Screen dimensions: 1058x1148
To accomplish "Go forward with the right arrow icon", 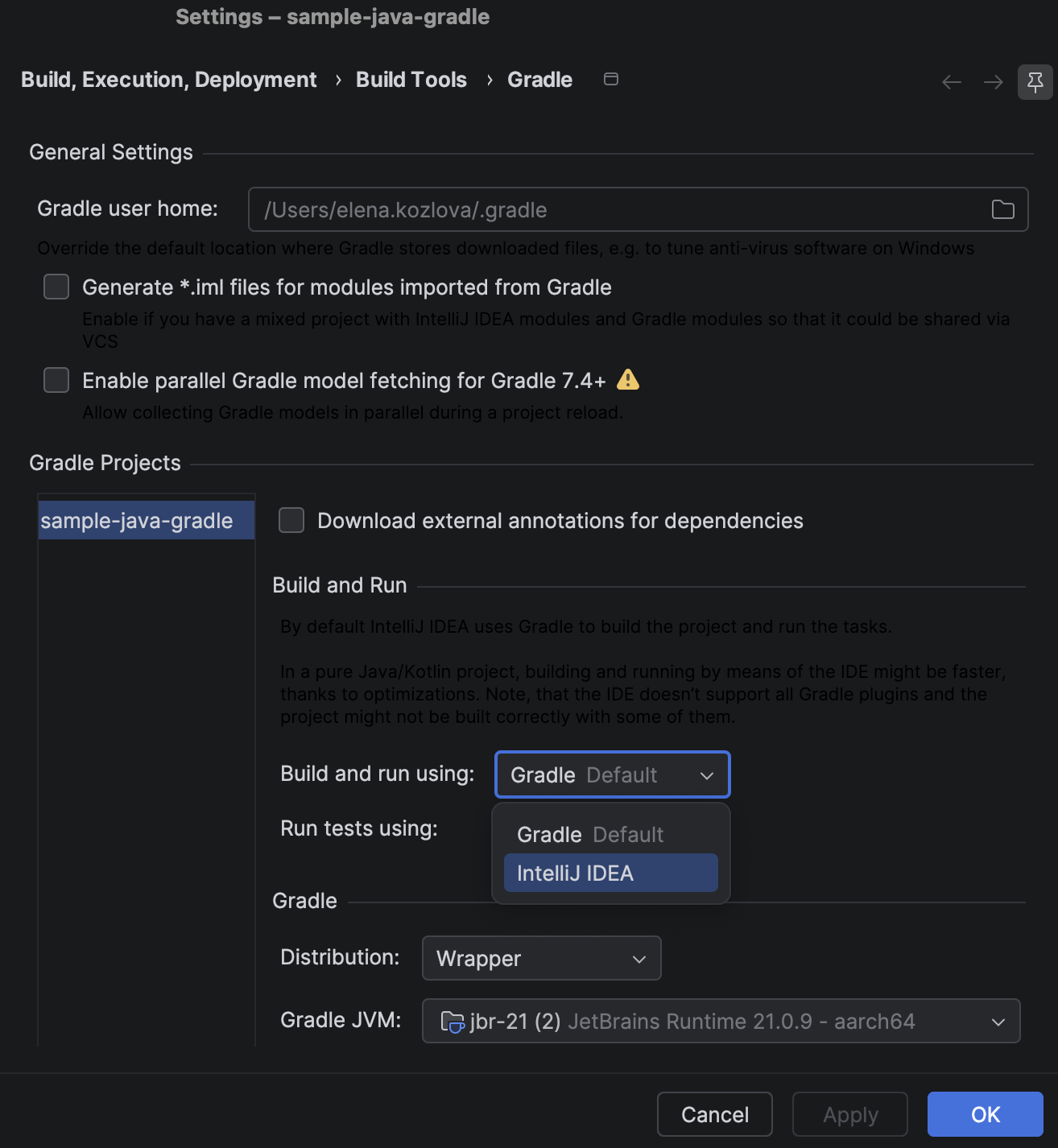I will (994, 82).
